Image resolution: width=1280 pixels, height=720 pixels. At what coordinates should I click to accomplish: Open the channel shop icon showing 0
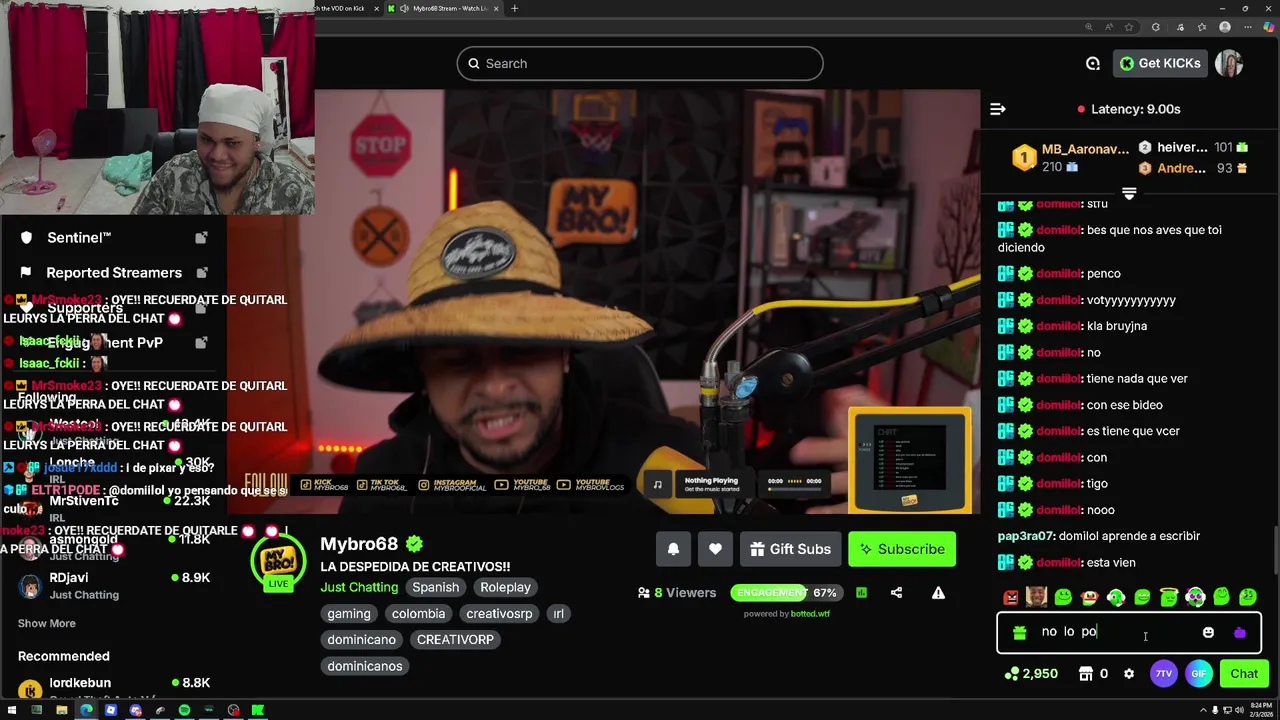pos(1093,674)
